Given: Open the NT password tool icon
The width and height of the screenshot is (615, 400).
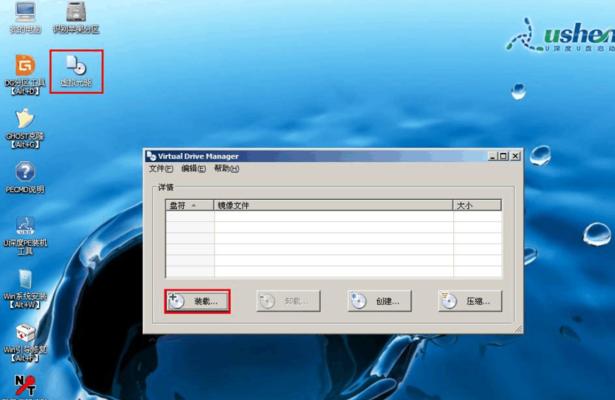Looking at the screenshot, I should pos(25,386).
